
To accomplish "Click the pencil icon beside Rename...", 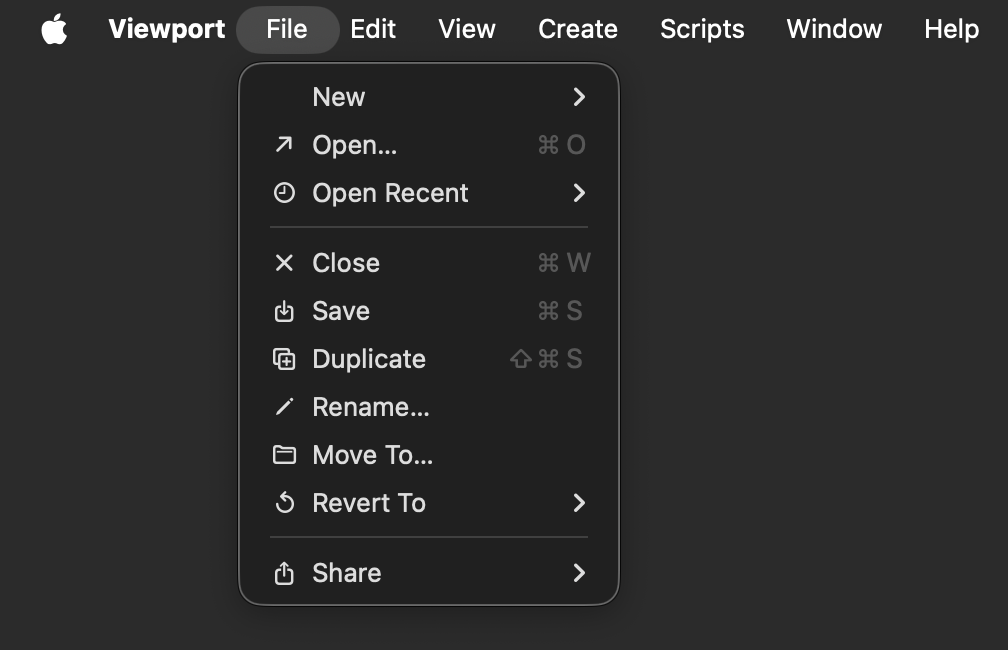I will pos(284,407).
